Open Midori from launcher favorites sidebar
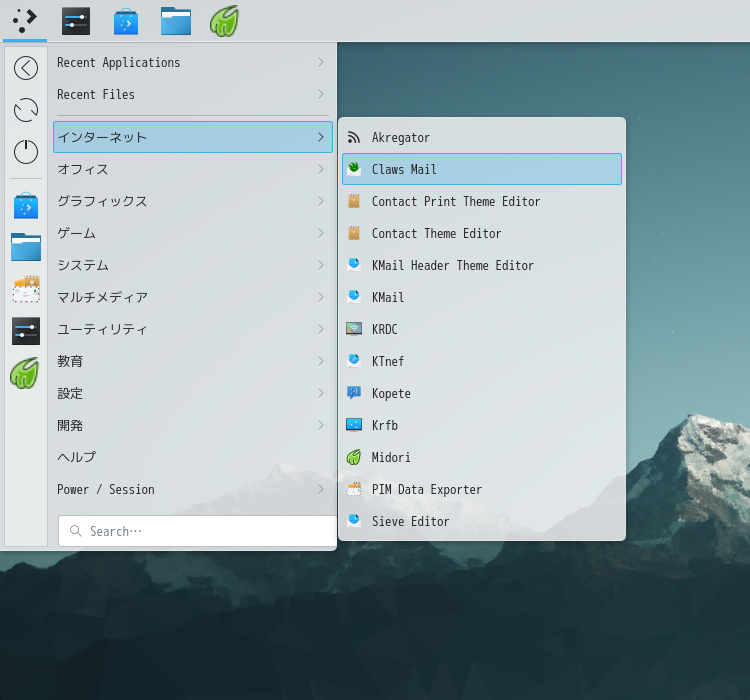Image resolution: width=750 pixels, height=700 pixels. click(25, 373)
